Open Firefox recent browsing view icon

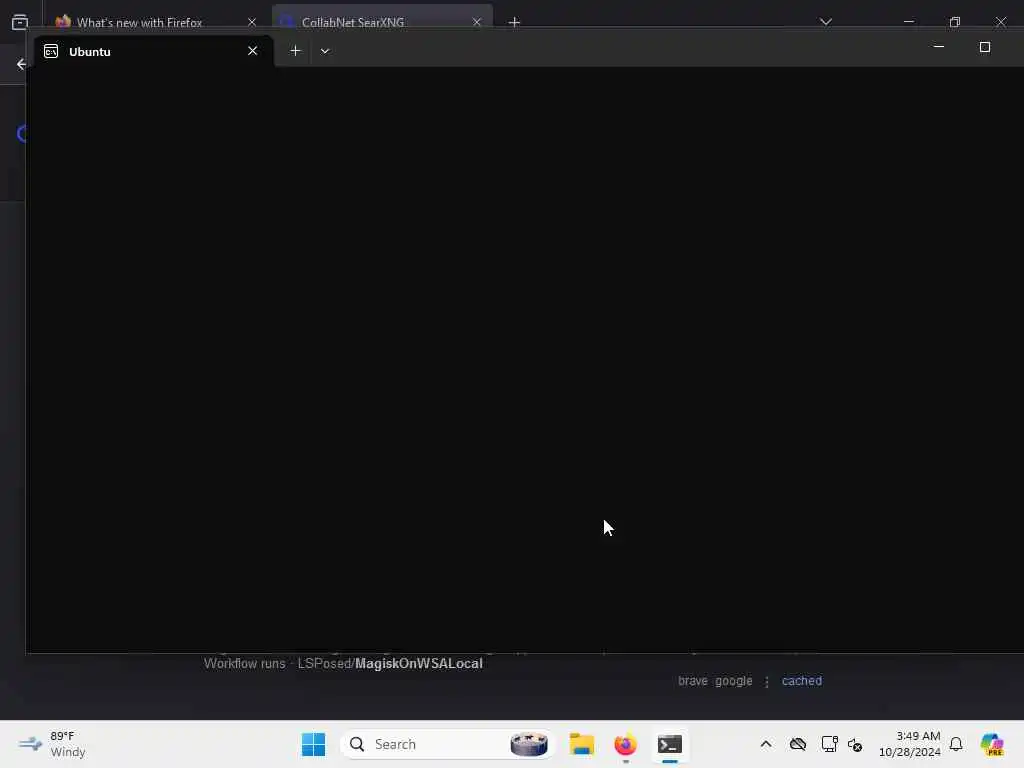pos(20,22)
